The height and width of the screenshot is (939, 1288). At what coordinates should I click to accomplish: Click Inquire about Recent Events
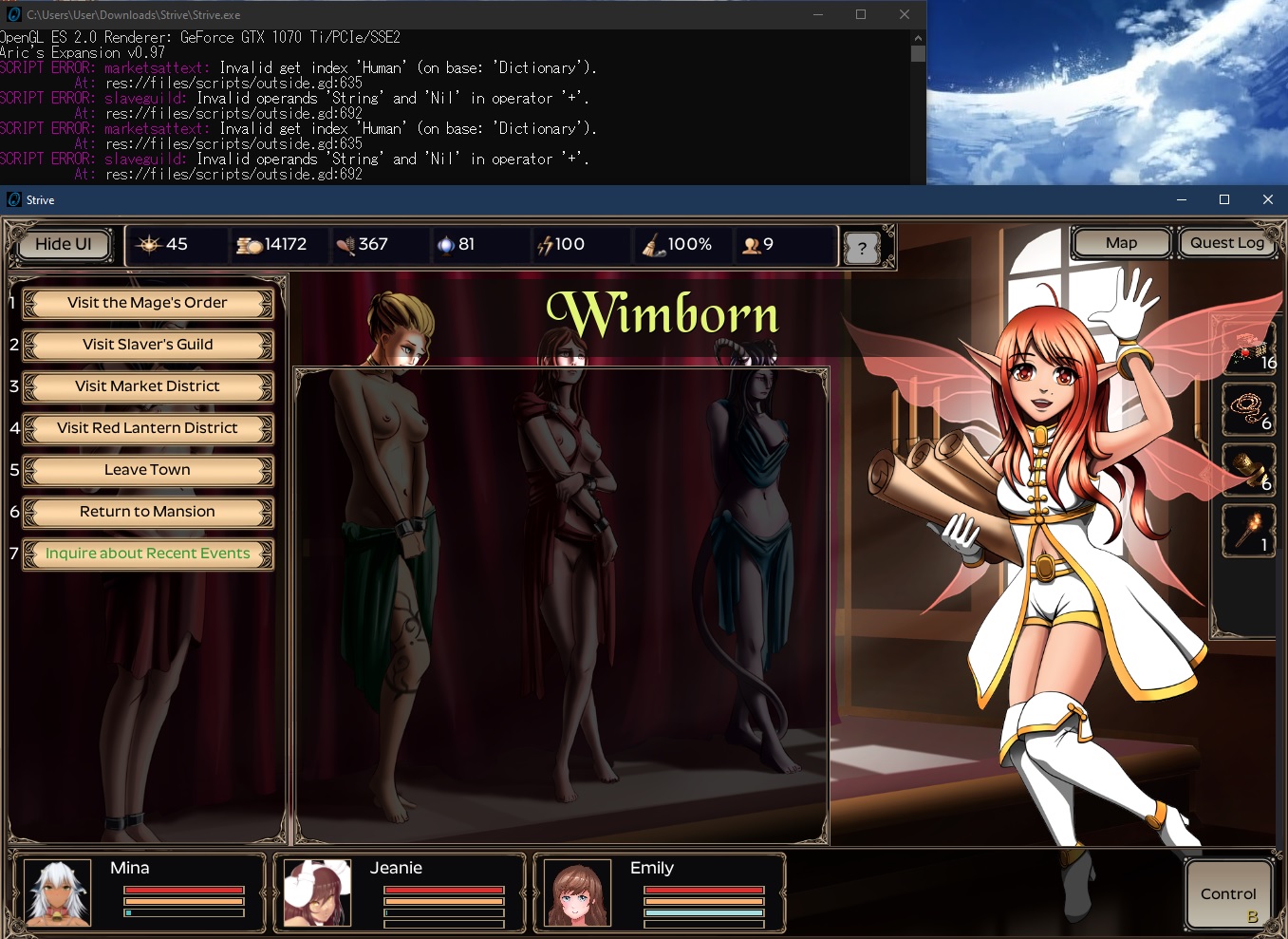[147, 554]
